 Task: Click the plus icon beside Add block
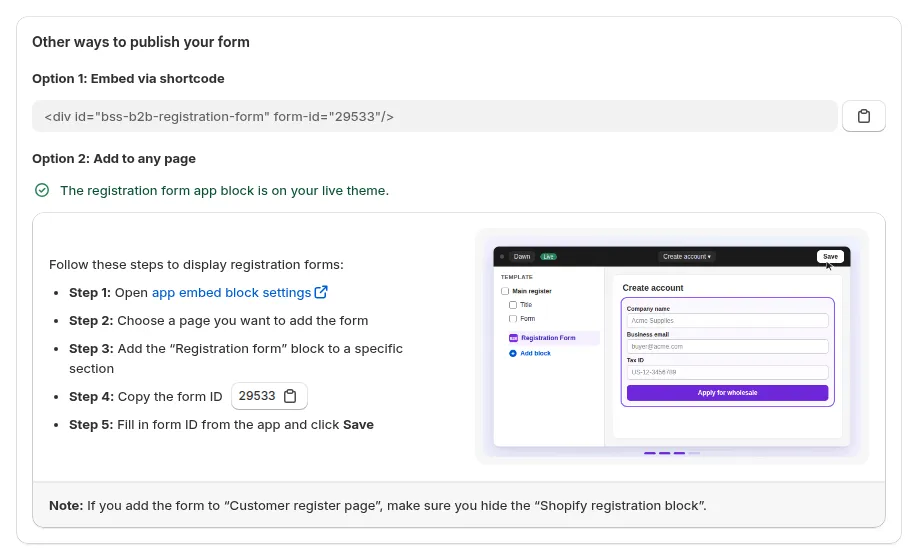pos(513,354)
